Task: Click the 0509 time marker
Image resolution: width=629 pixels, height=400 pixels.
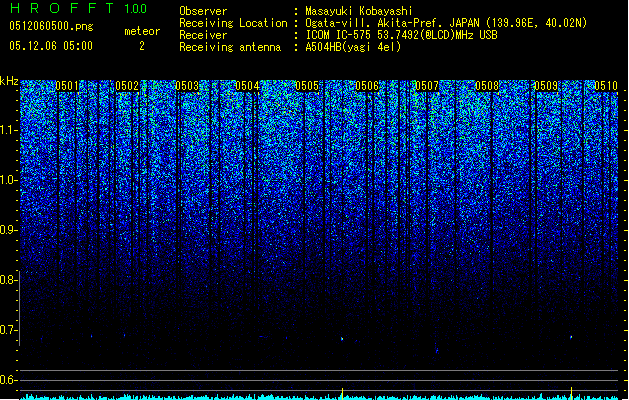Action: coord(546,86)
